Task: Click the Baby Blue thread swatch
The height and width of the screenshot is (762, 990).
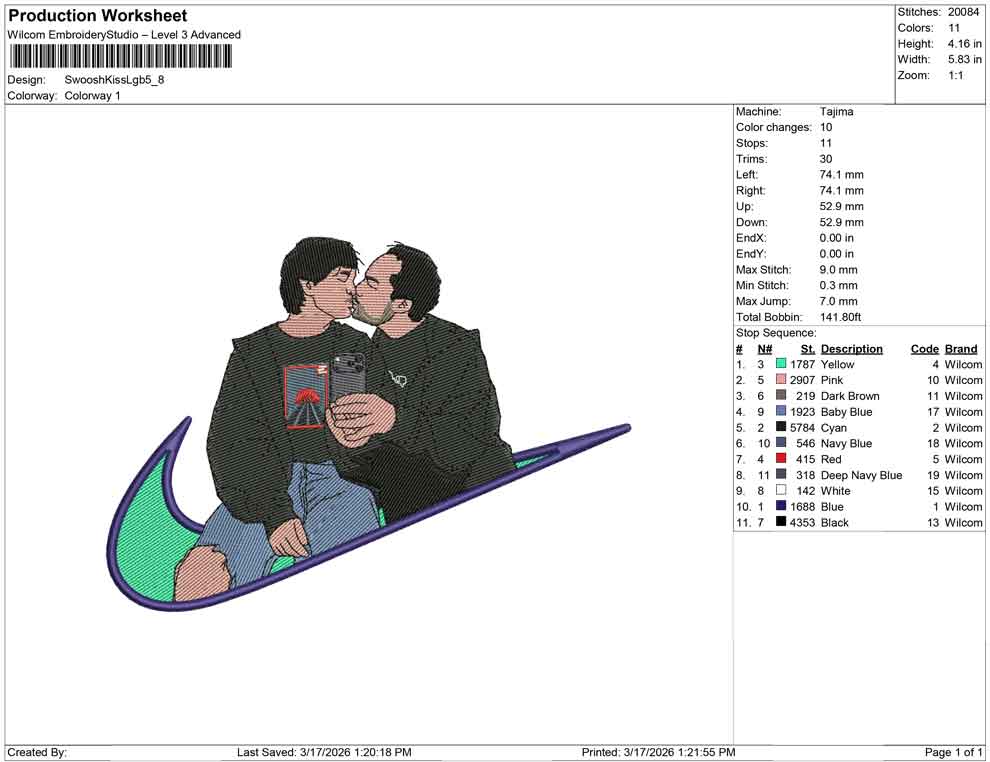Action: pyautogui.click(x=781, y=411)
